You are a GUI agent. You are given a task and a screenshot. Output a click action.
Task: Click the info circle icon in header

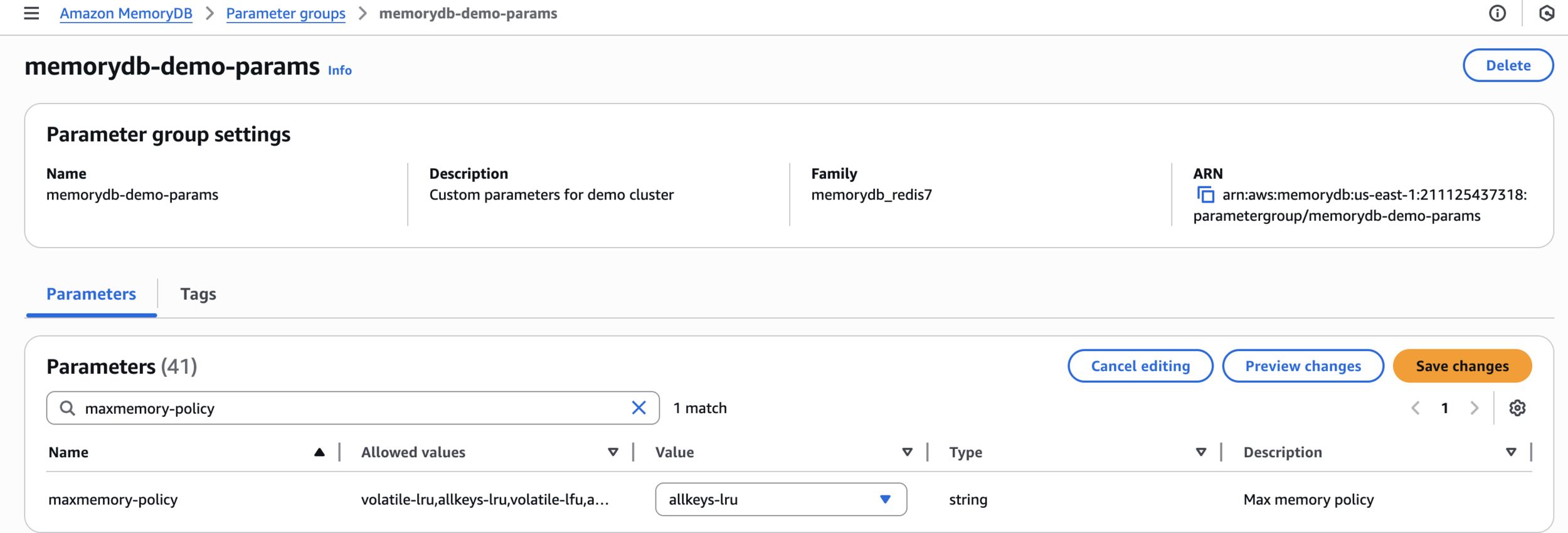(1497, 13)
